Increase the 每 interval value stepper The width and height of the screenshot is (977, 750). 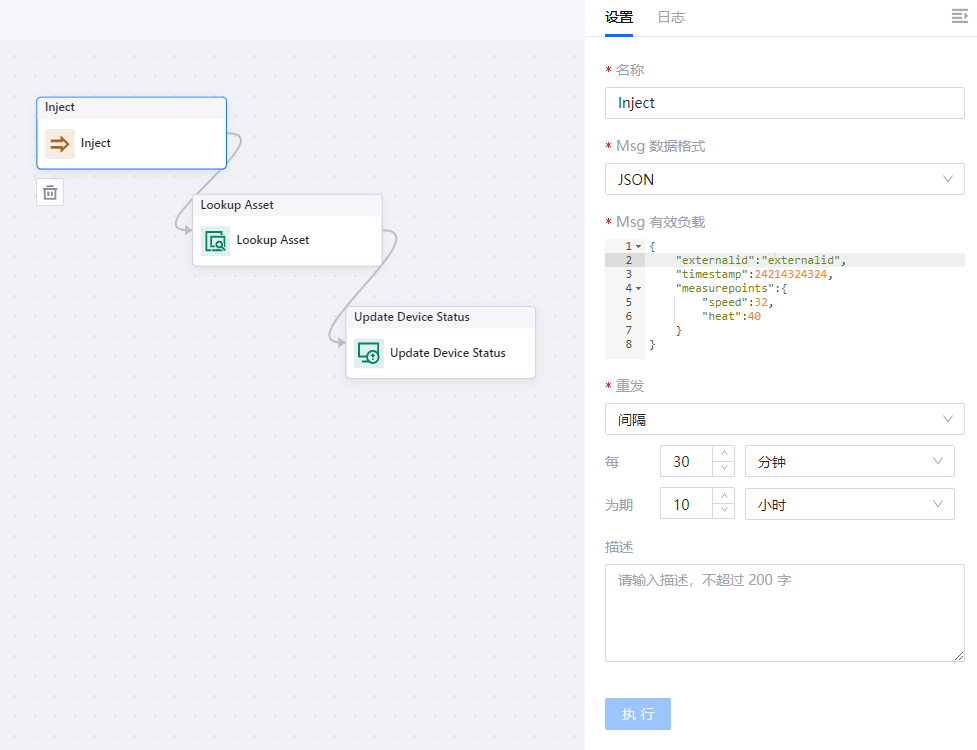723,454
